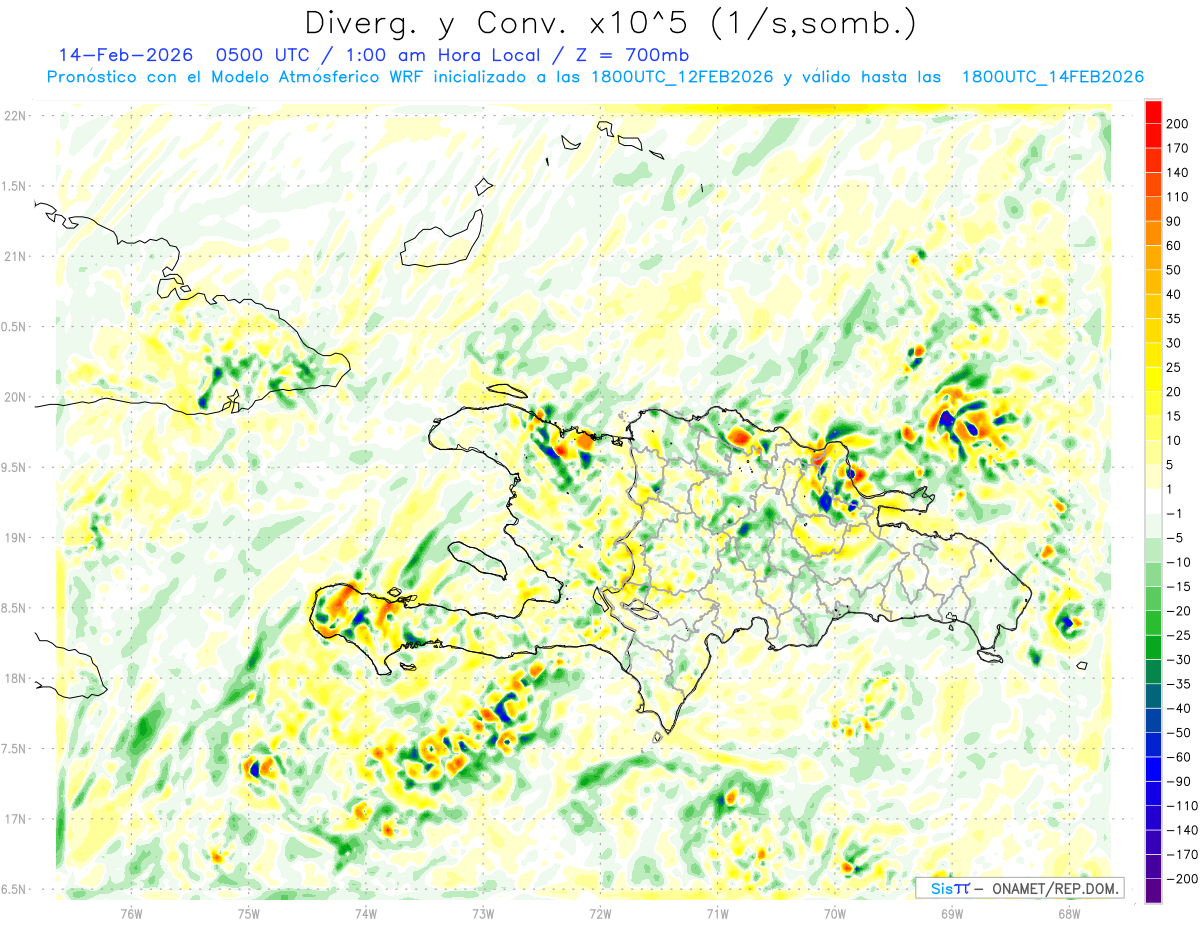Click the '200' value on the color scale
This screenshot has width=1200, height=927.
[x=1178, y=124]
